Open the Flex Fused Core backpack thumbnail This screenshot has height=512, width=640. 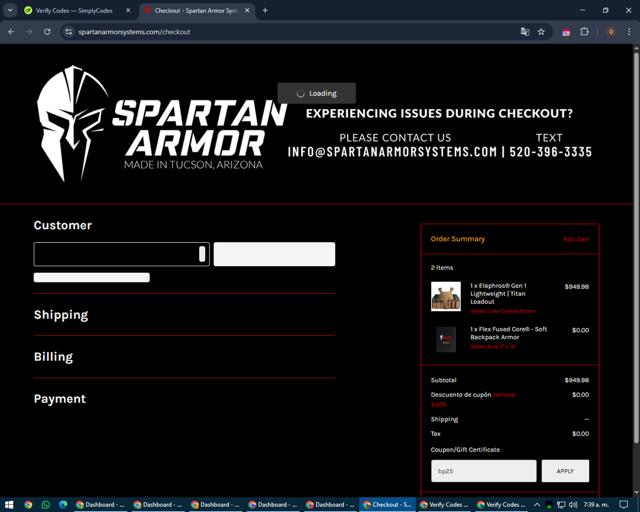tap(446, 338)
